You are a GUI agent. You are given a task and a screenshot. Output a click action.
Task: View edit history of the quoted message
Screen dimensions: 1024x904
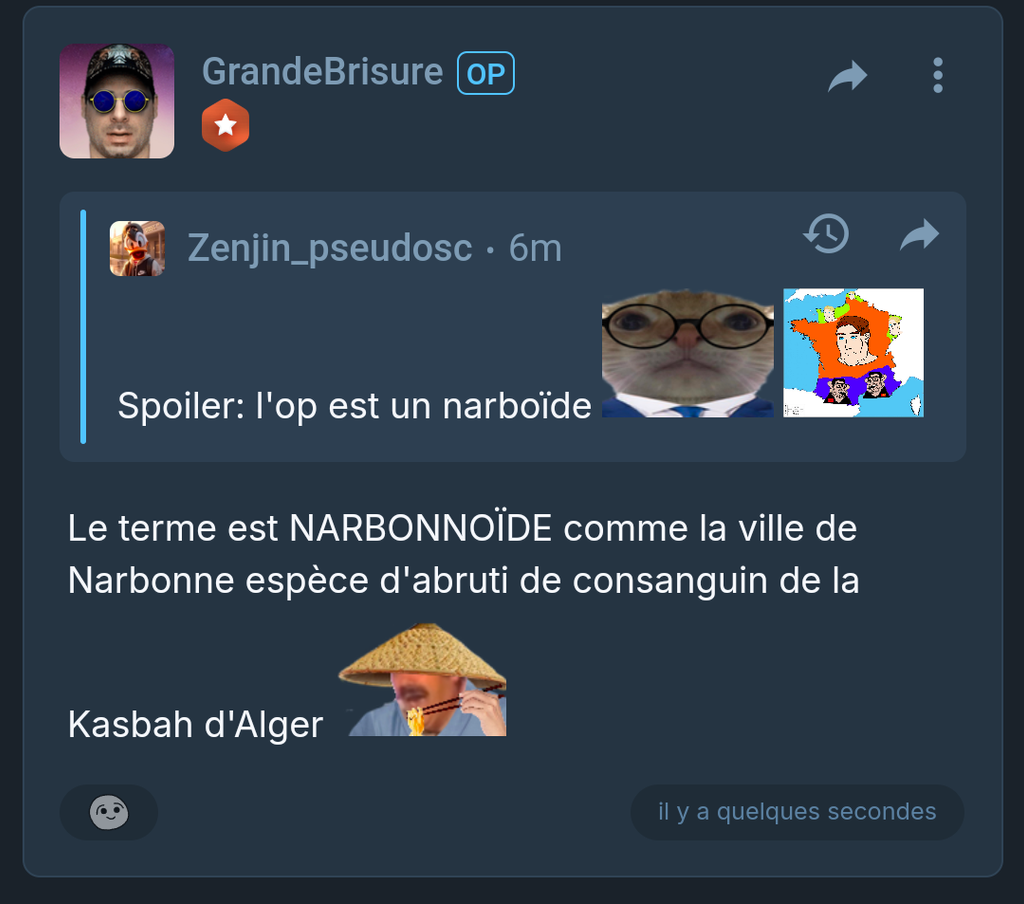pos(826,233)
